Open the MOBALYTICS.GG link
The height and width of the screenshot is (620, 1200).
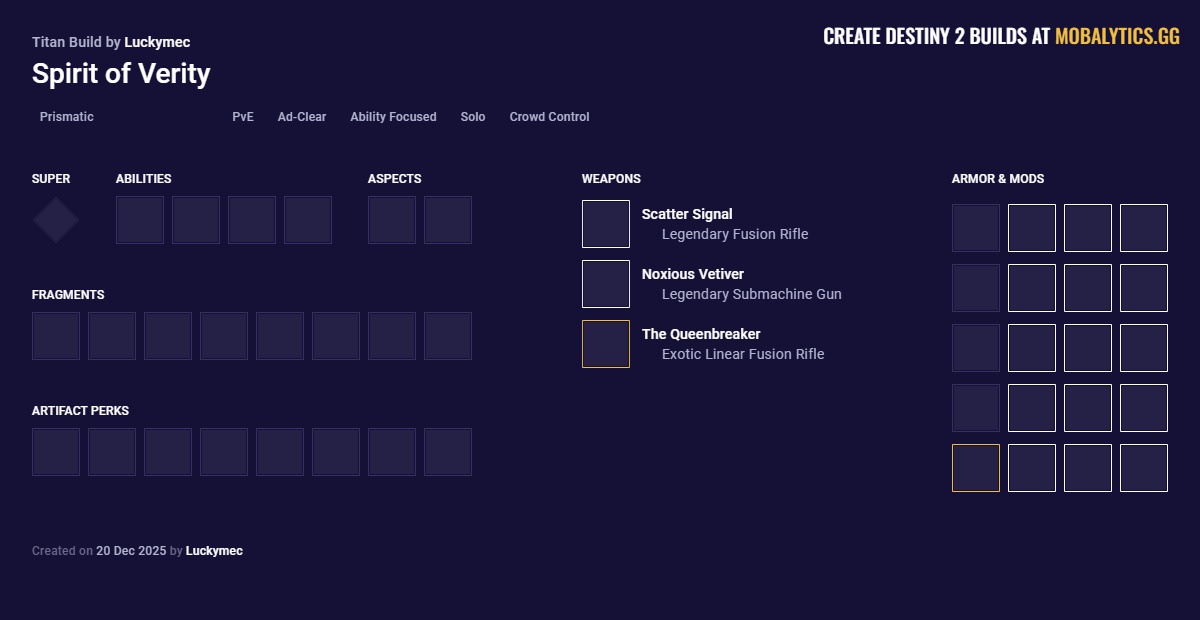(x=1117, y=37)
